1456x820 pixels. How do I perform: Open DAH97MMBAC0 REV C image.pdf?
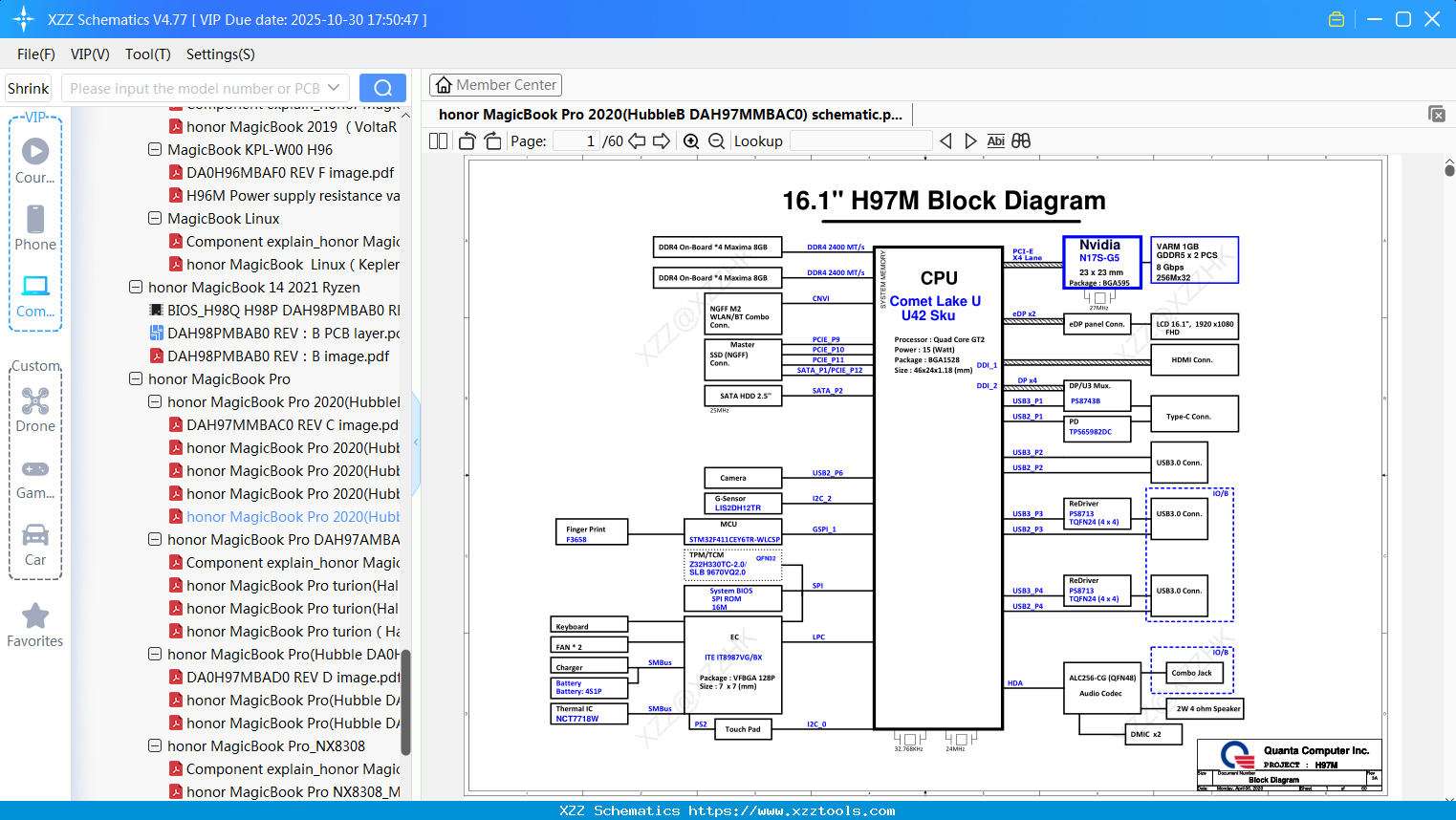(x=293, y=424)
